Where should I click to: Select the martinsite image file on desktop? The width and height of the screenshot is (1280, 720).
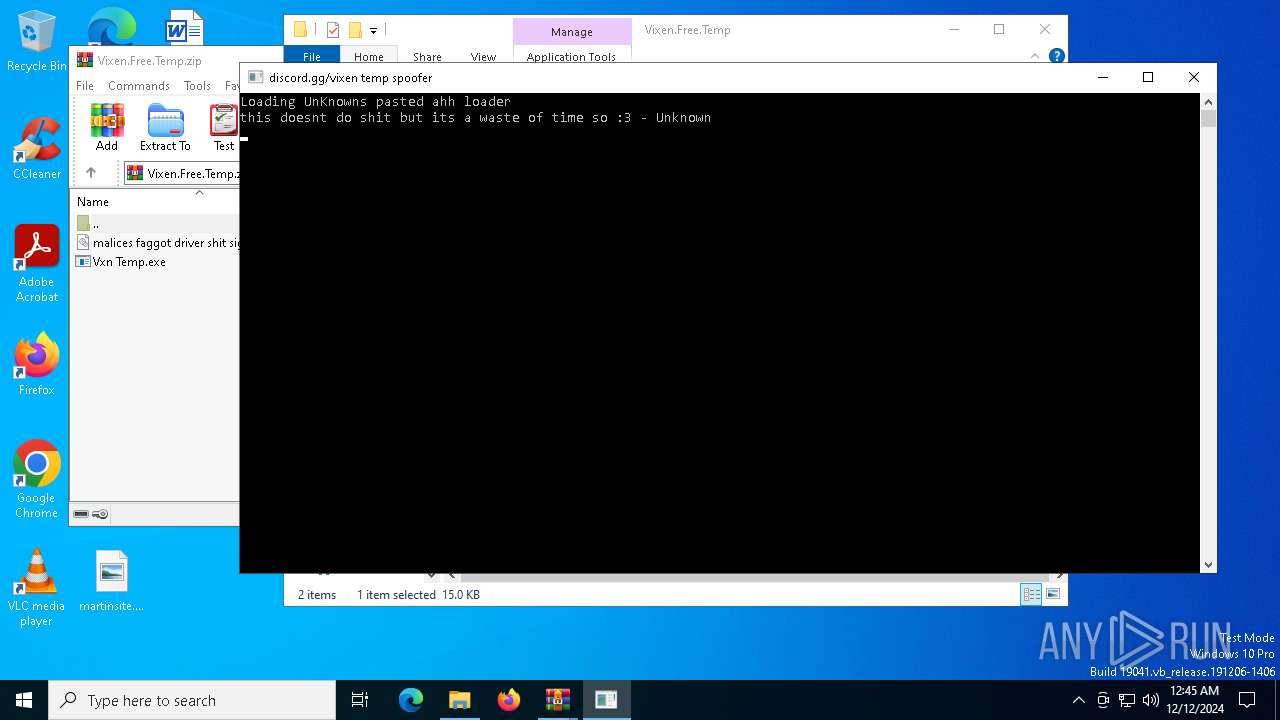(112, 581)
